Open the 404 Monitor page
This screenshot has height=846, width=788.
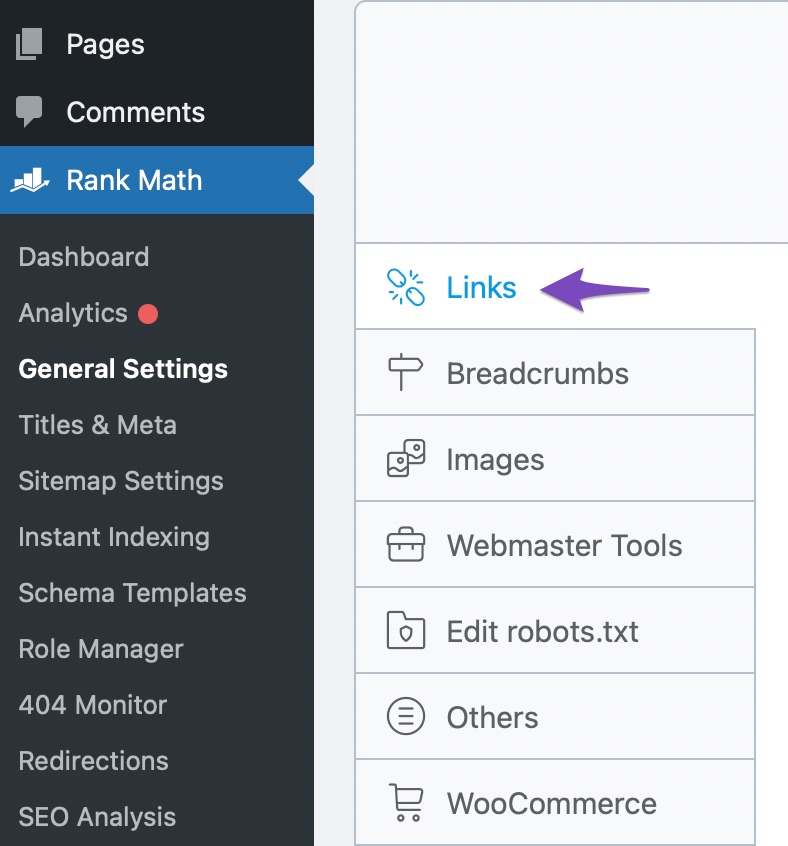pyautogui.click(x=93, y=705)
